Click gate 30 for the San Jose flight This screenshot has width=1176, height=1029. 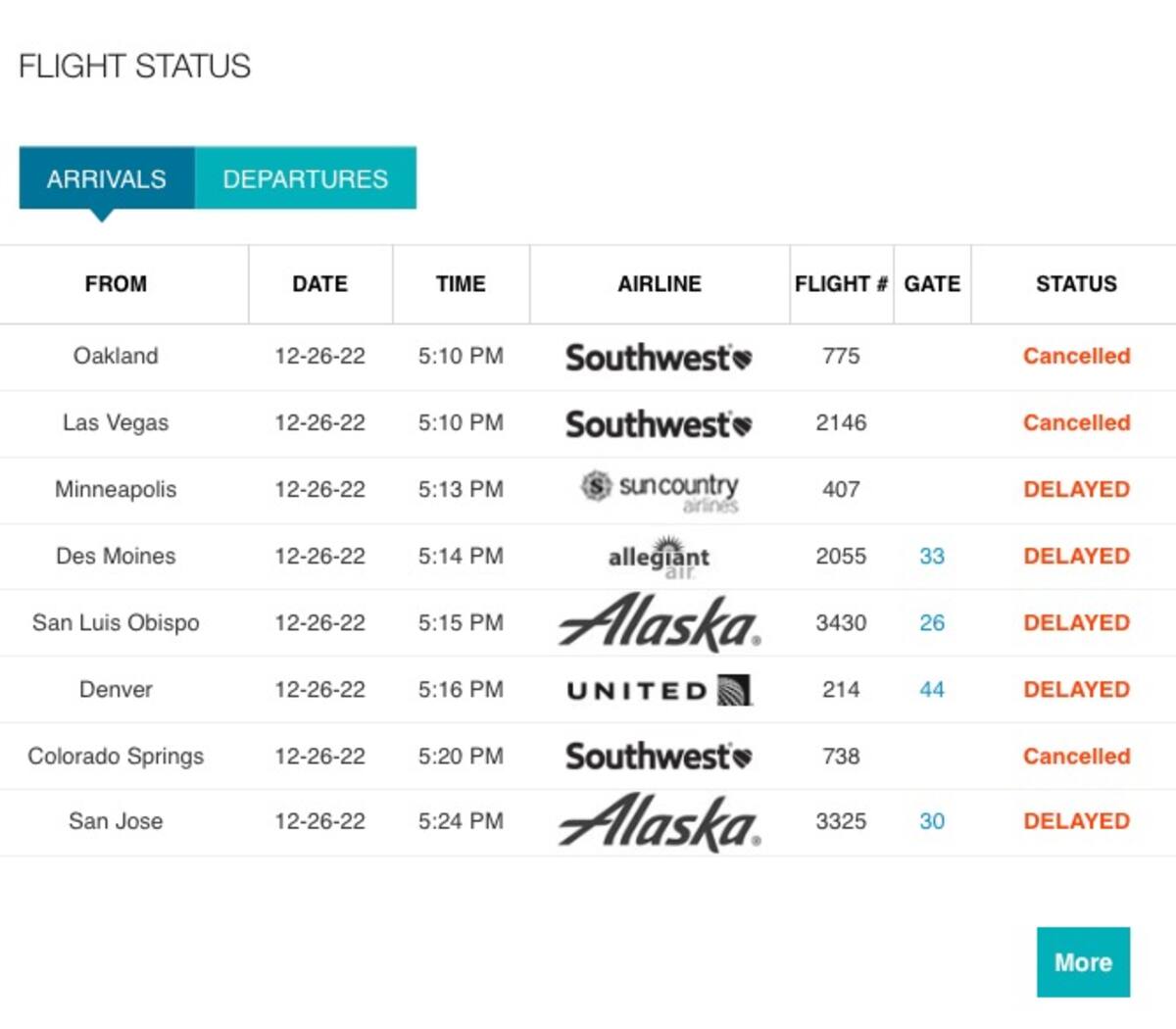[931, 822]
